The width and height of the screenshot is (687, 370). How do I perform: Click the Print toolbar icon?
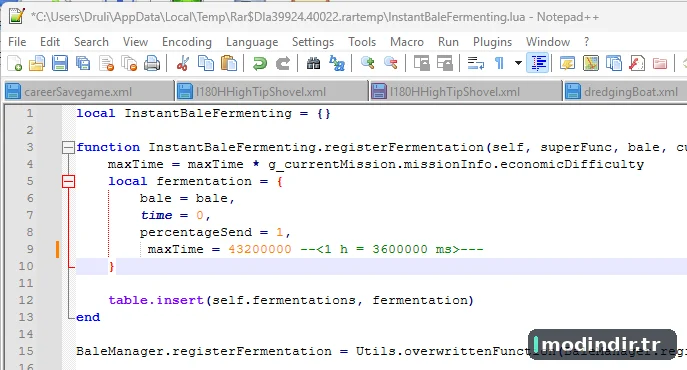point(152,63)
